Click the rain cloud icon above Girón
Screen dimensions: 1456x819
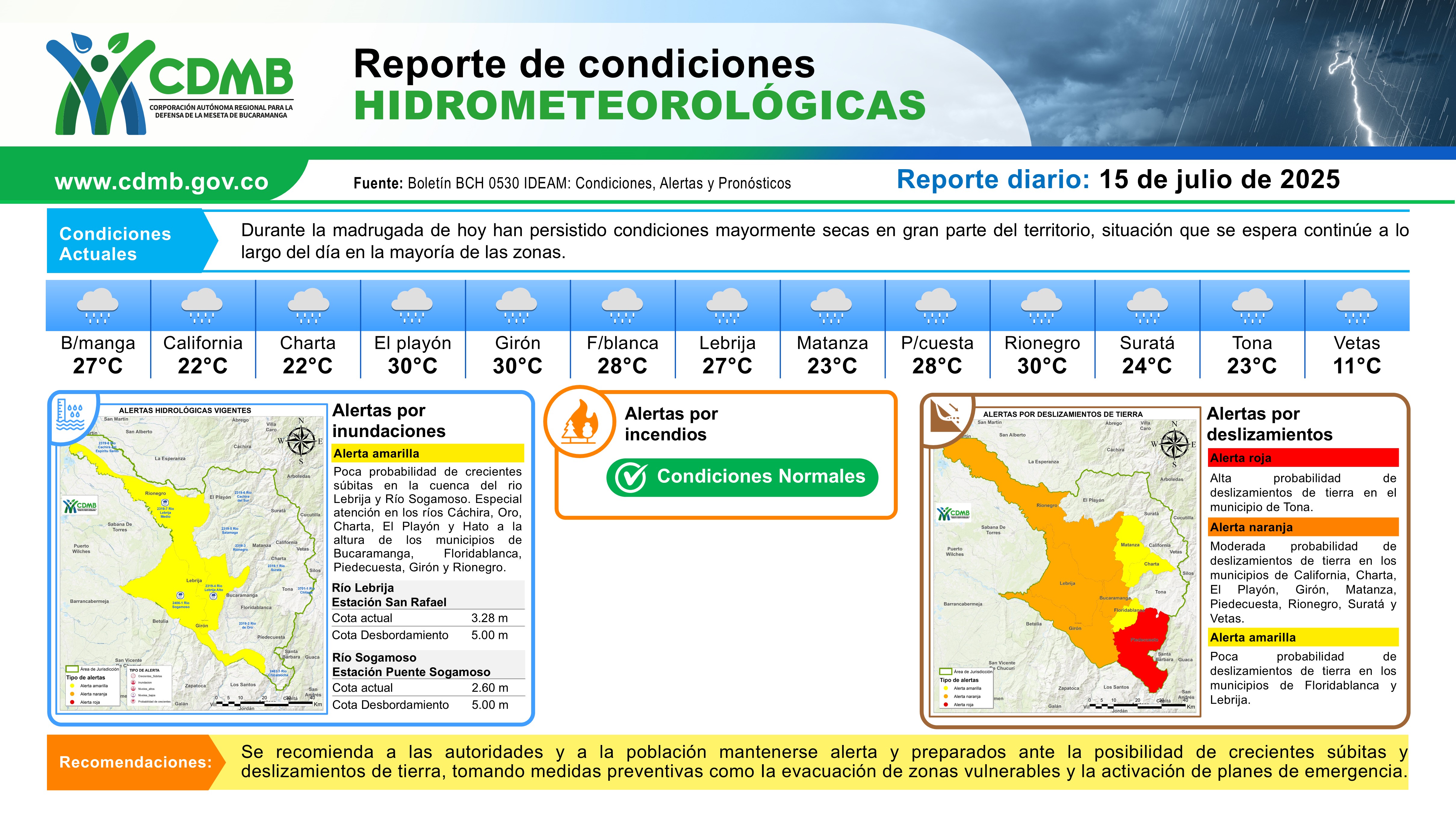pos(517,305)
